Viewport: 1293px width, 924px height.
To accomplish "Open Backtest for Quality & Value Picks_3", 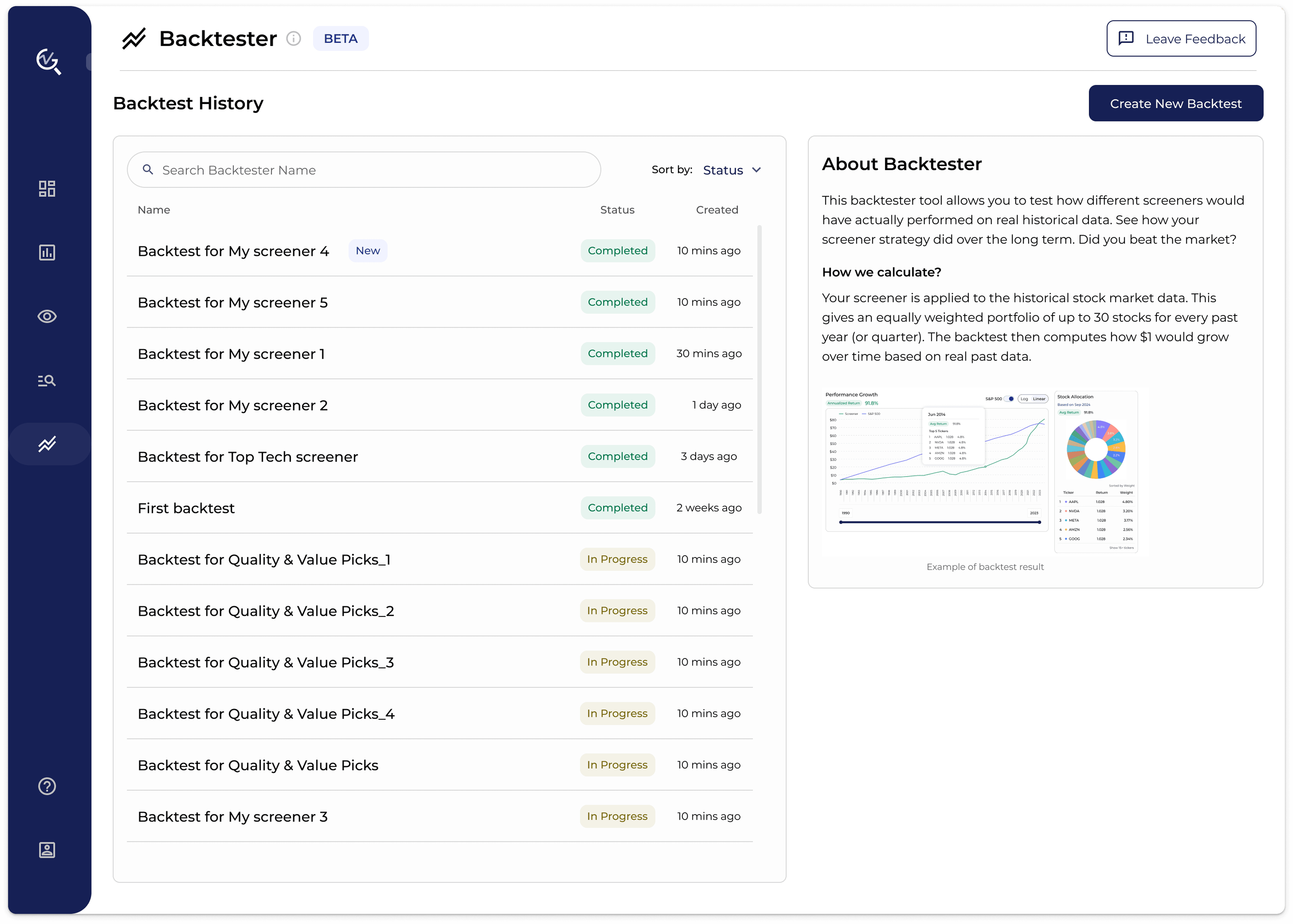I will (265, 662).
